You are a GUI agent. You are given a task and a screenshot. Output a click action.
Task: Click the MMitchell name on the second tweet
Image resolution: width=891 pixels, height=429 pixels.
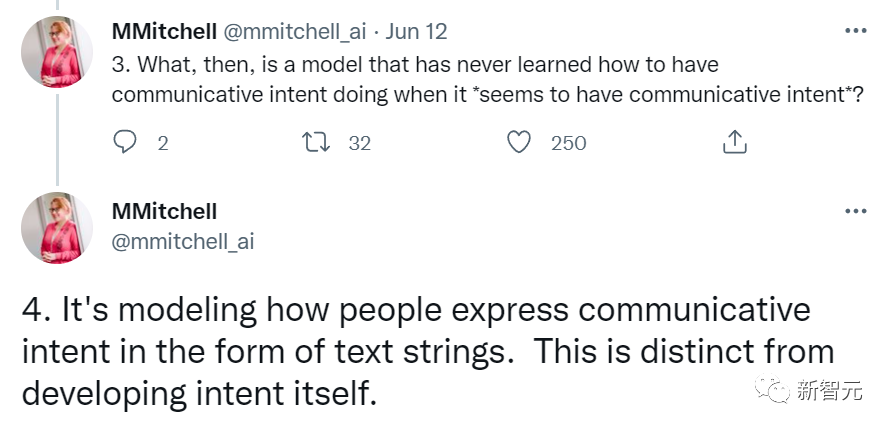pos(164,211)
